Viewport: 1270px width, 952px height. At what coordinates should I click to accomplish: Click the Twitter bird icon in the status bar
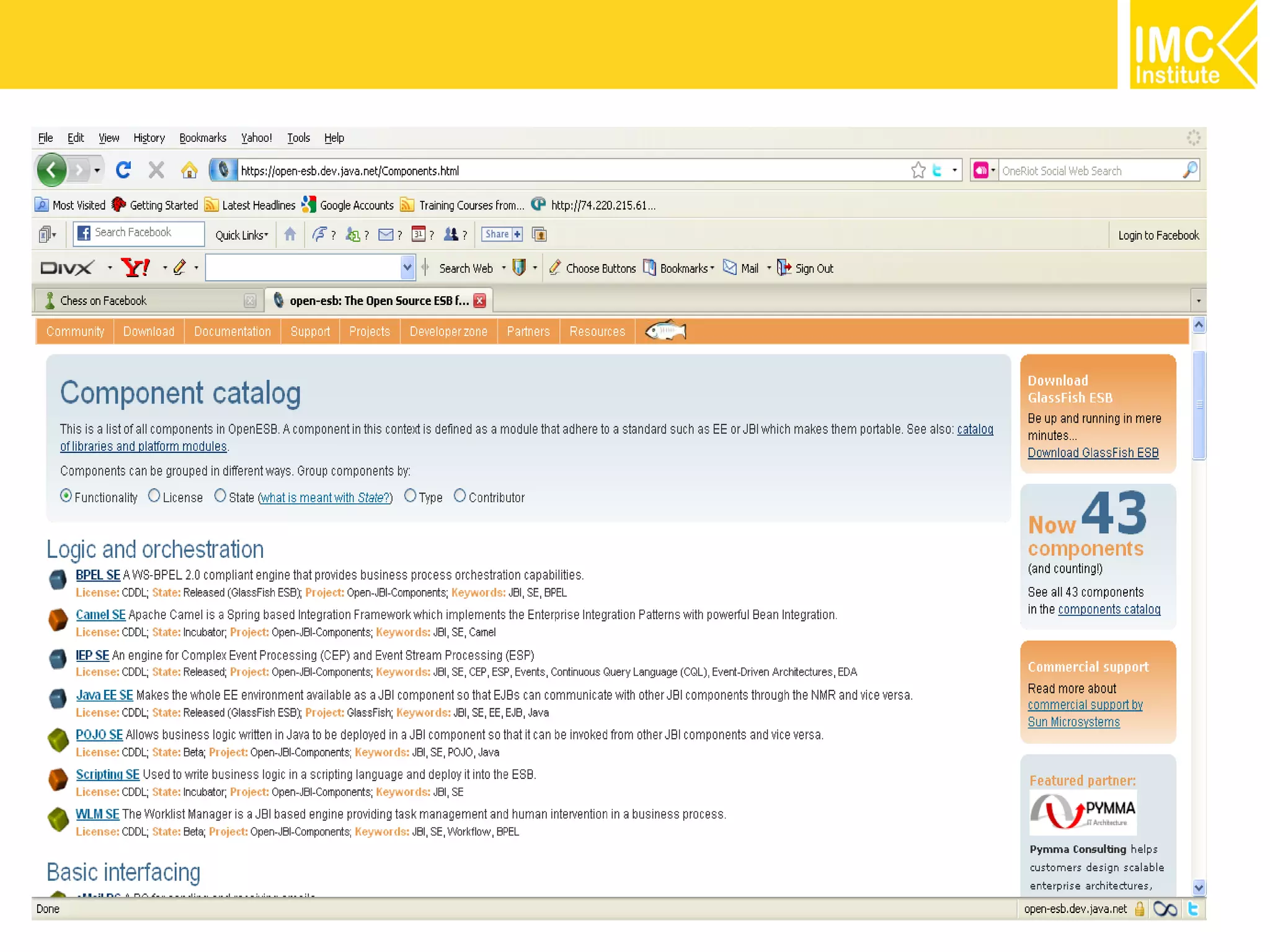pyautogui.click(x=1192, y=909)
